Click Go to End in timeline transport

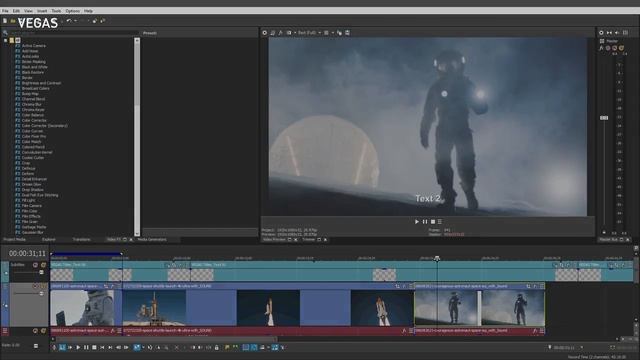coord(110,347)
